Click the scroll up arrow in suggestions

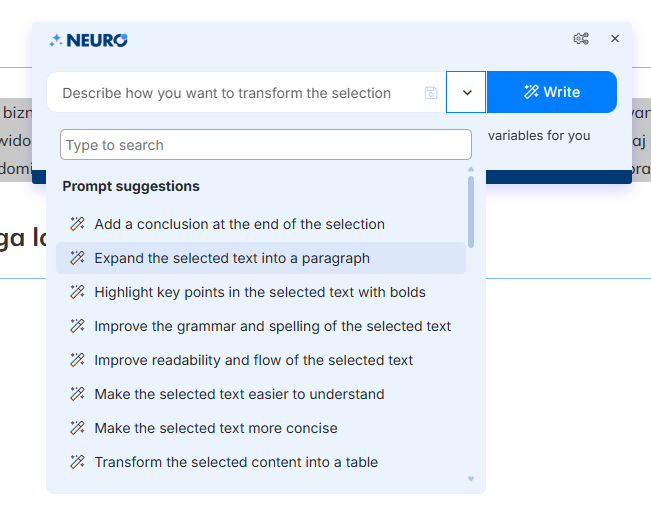471,169
